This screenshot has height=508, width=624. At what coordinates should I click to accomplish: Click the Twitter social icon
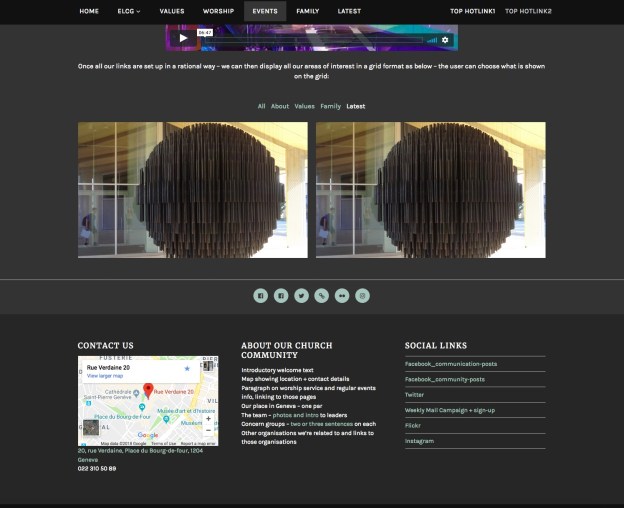301,295
